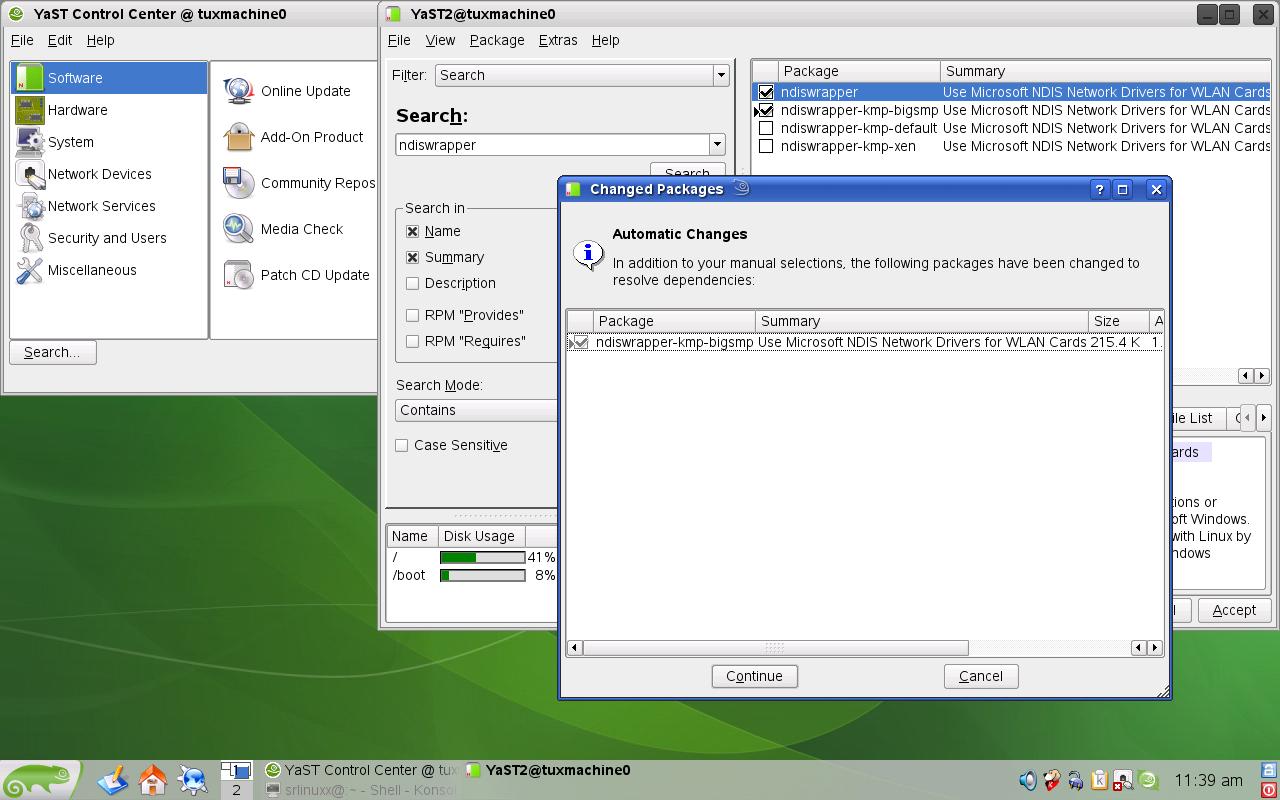The height and width of the screenshot is (800, 1280).
Task: Enable the RPM "Requires" checkbox
Action: coord(412,341)
